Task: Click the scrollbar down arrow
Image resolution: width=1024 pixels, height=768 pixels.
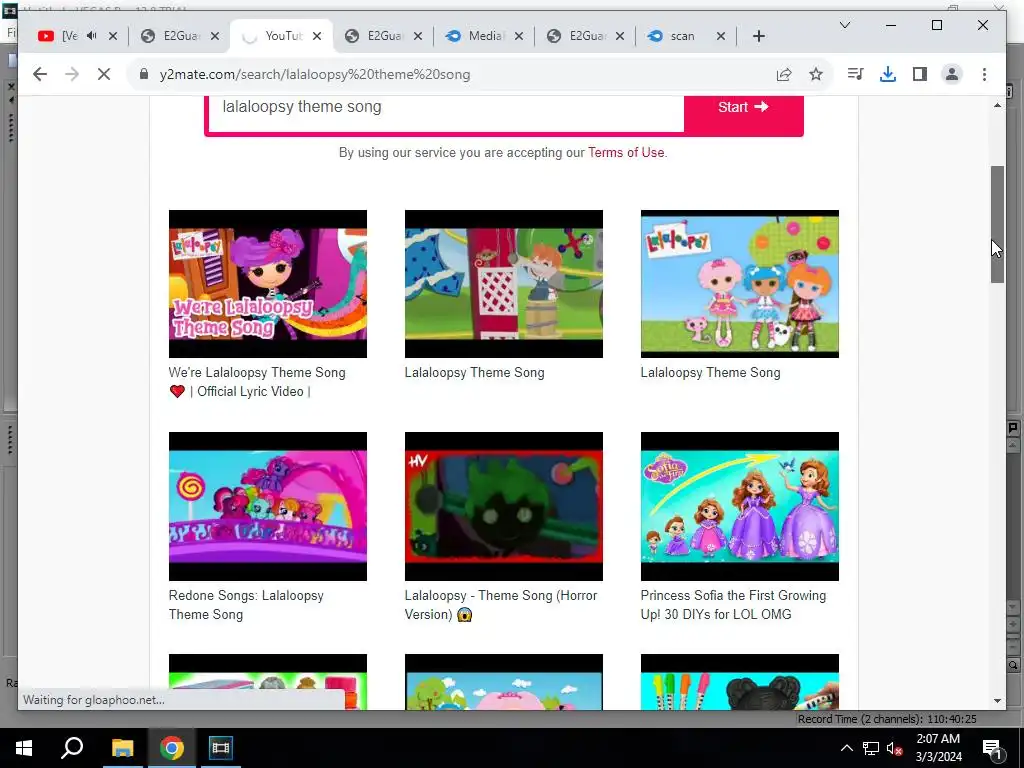Action: click(997, 701)
